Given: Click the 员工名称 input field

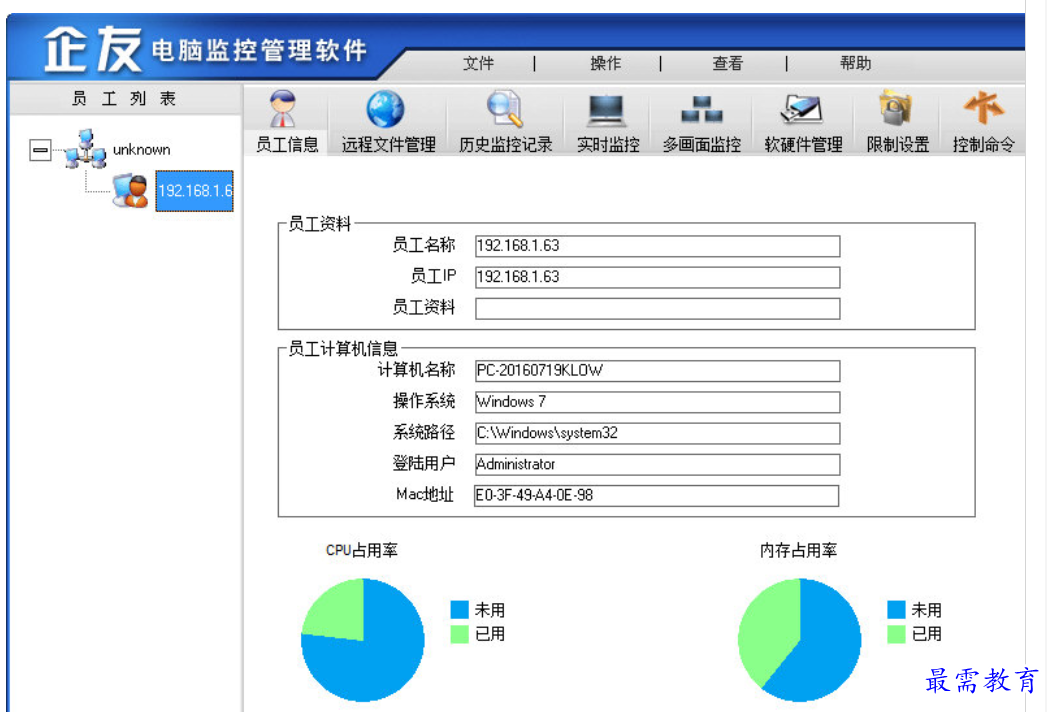Looking at the screenshot, I should (x=657, y=246).
